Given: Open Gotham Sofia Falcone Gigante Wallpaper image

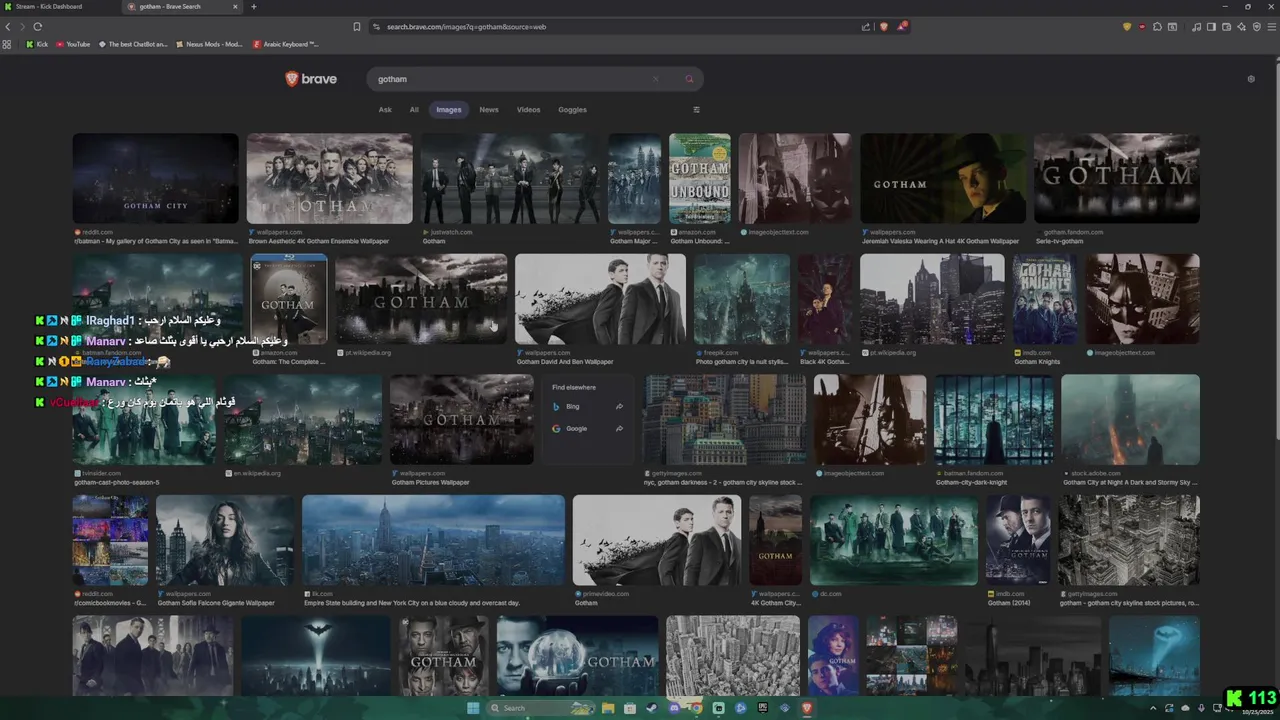Looking at the screenshot, I should 225,540.
